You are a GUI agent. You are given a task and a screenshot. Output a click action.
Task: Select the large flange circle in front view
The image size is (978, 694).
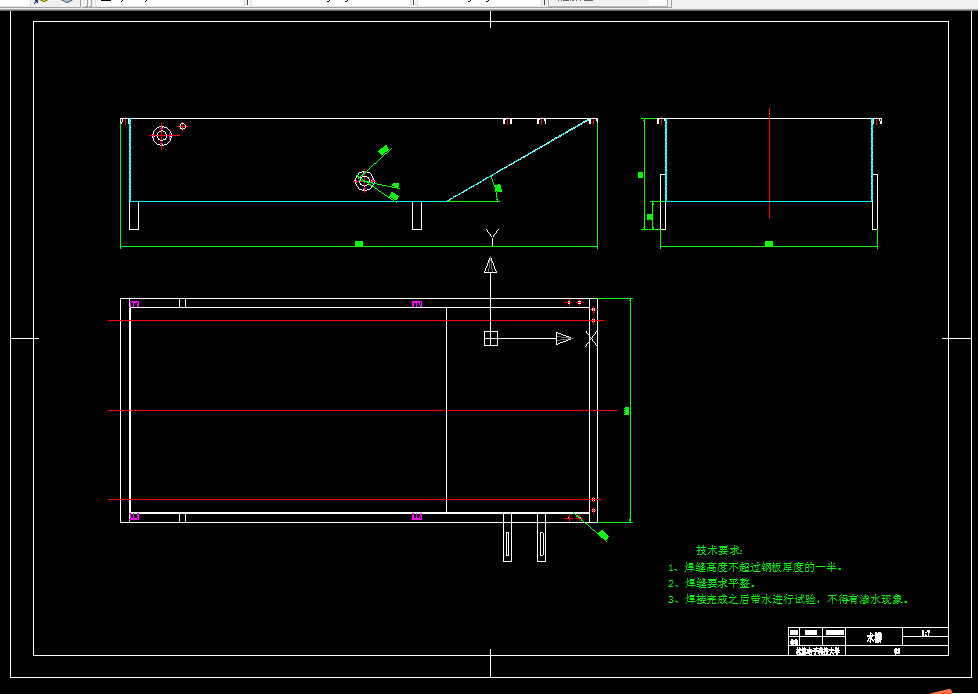pyautogui.click(x=162, y=135)
